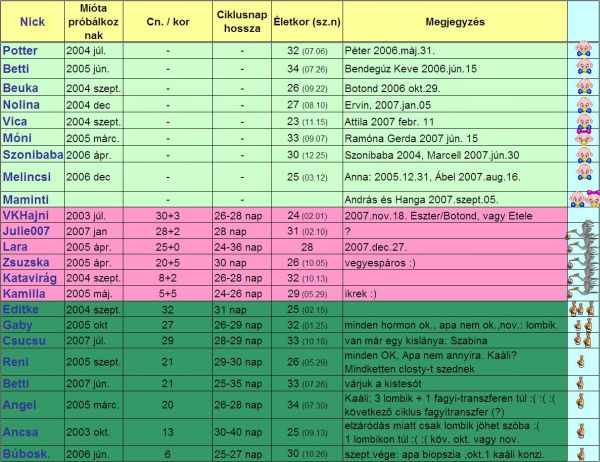Click the crossed-fingers icon in Ancsa's row
The height and width of the screenshot is (462, 600).
tap(582, 433)
